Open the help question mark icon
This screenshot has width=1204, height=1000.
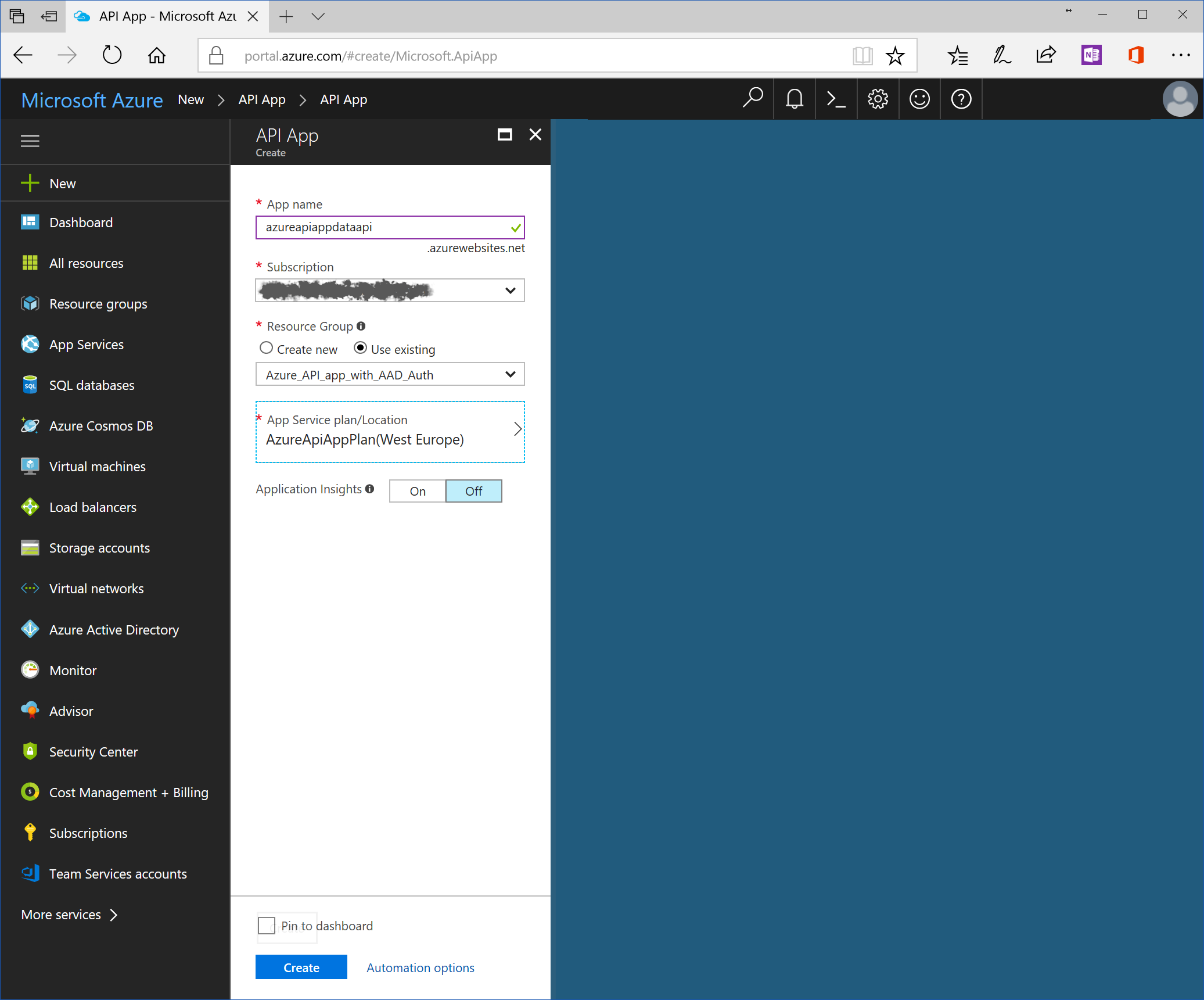[961, 99]
